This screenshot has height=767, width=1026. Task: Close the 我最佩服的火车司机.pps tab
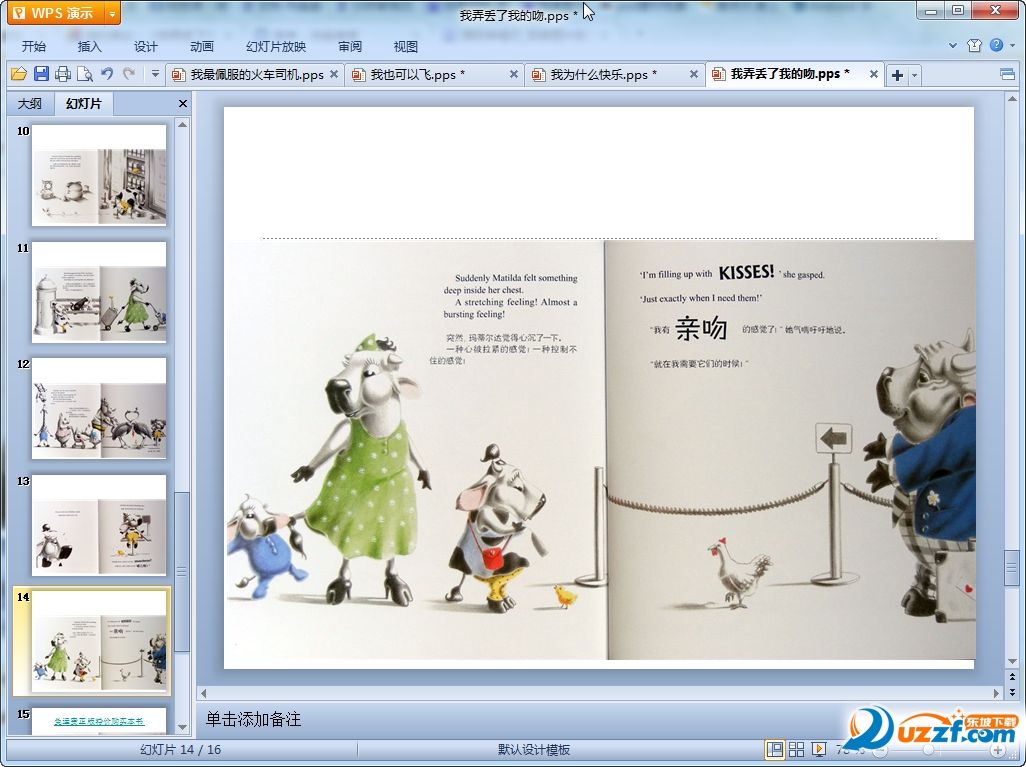(334, 75)
